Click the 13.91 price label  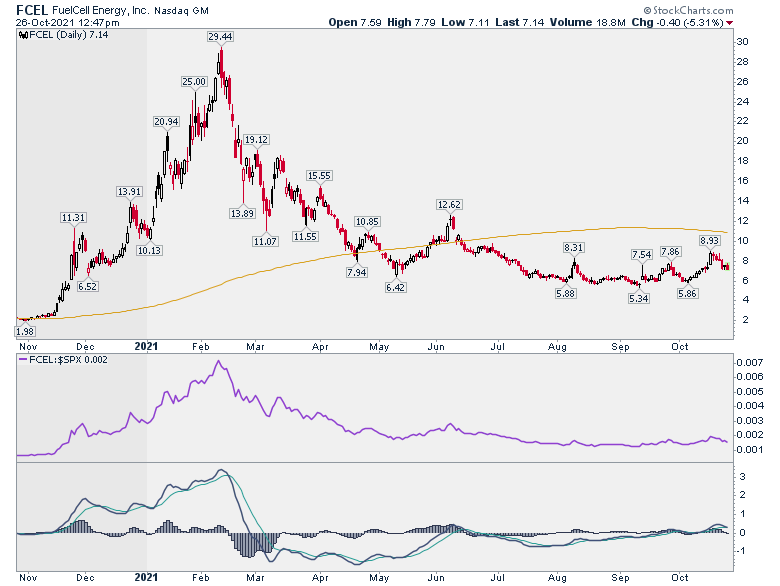tap(129, 192)
